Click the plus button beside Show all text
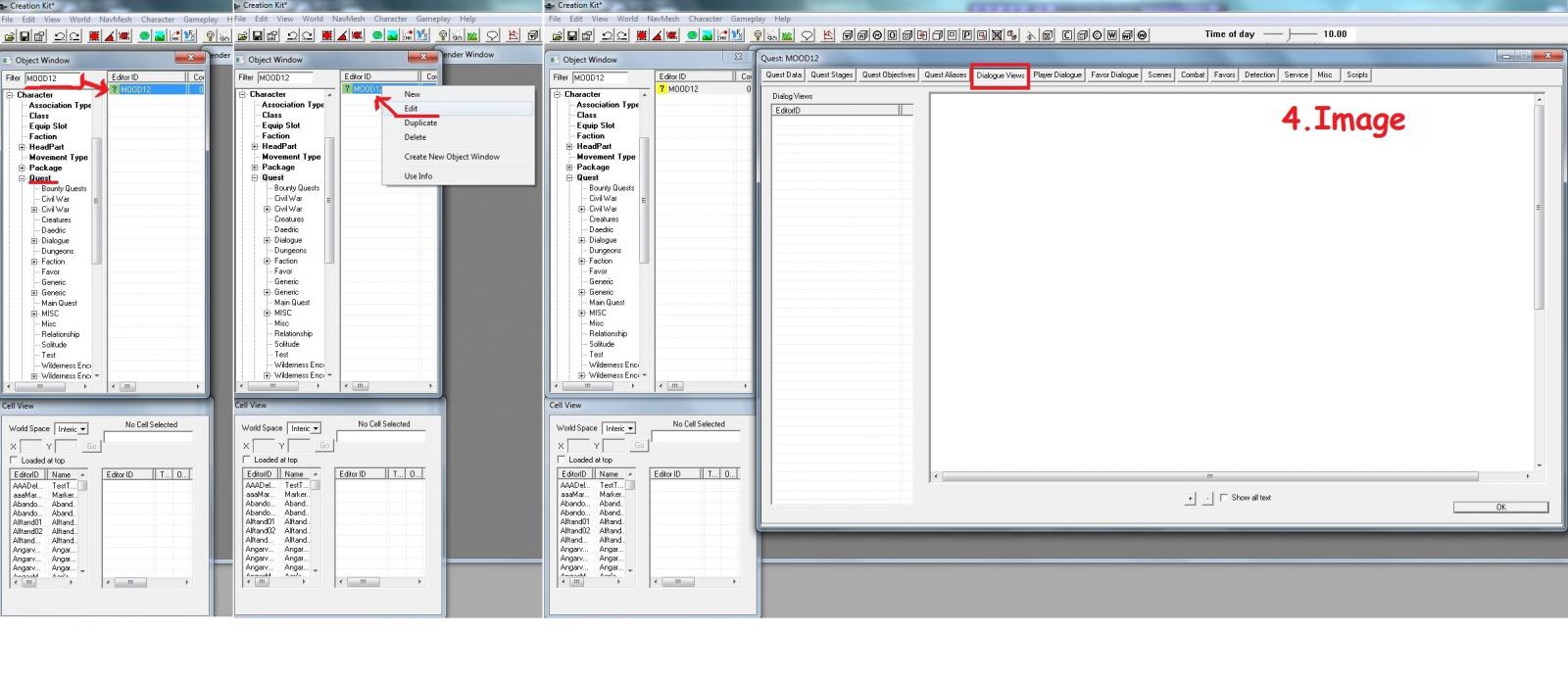1568x683 pixels. click(1190, 498)
